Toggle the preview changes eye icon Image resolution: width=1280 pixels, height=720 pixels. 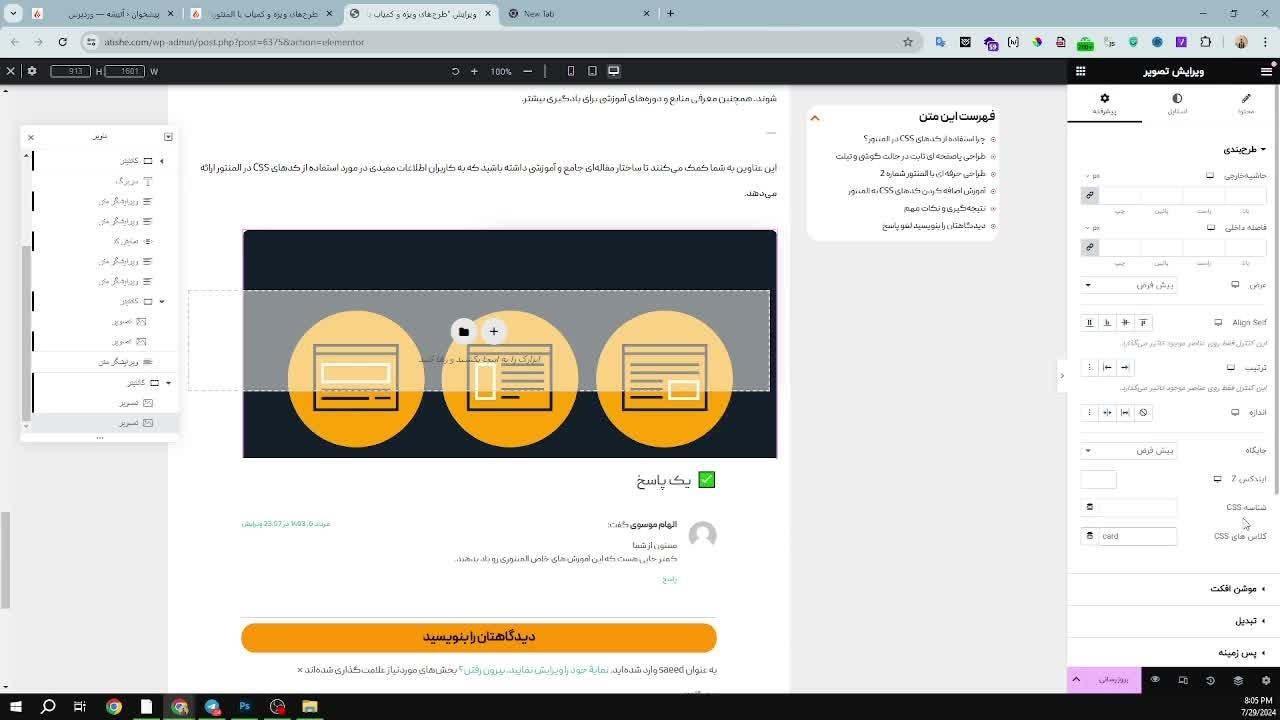[x=1155, y=680]
